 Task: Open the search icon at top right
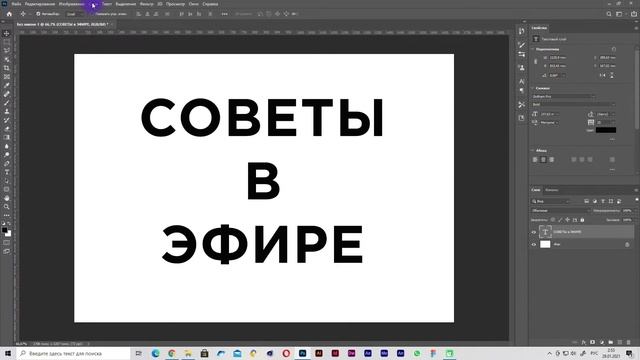pos(609,14)
